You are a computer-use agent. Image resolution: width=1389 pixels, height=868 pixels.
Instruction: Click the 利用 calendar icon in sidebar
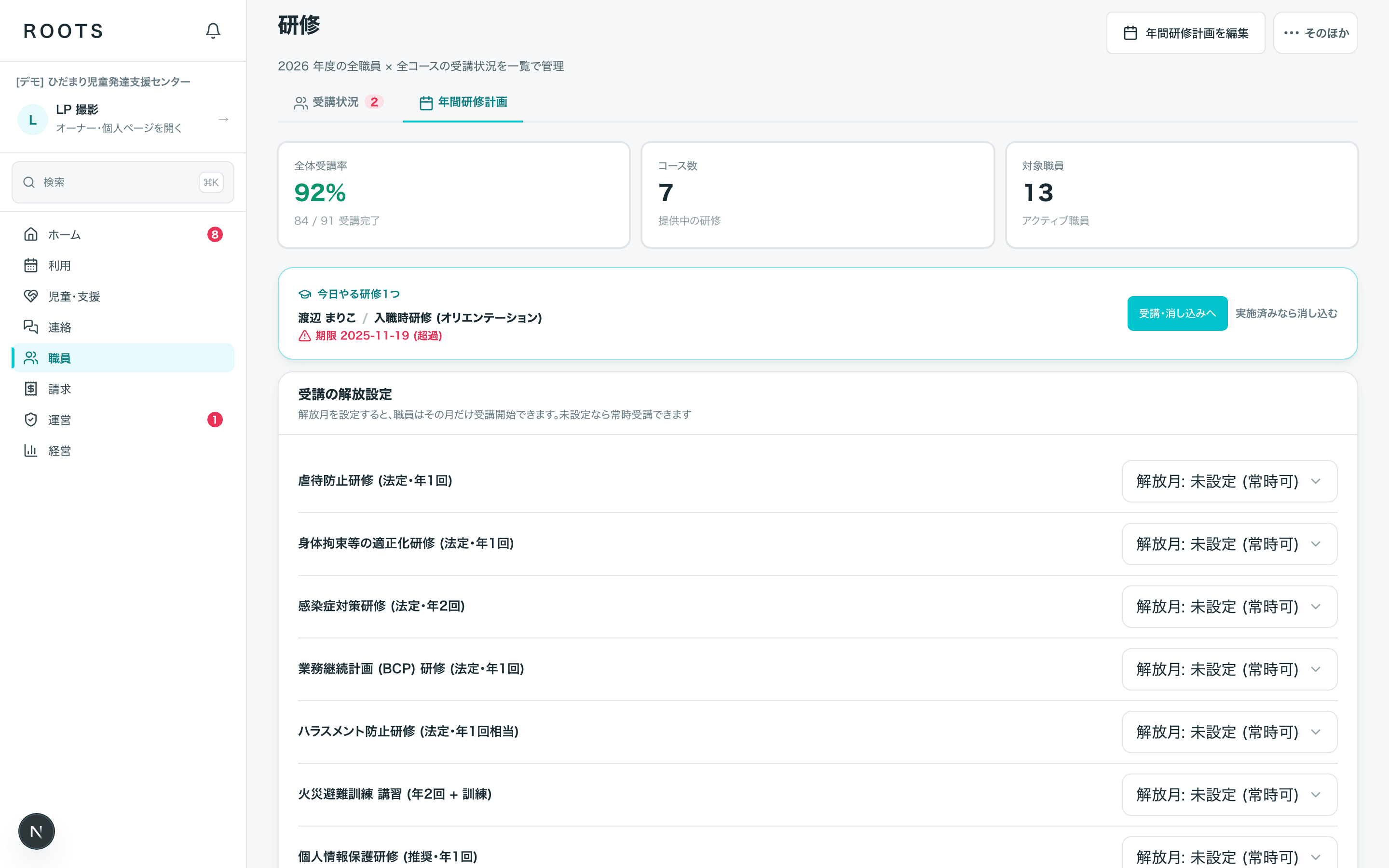click(31, 265)
